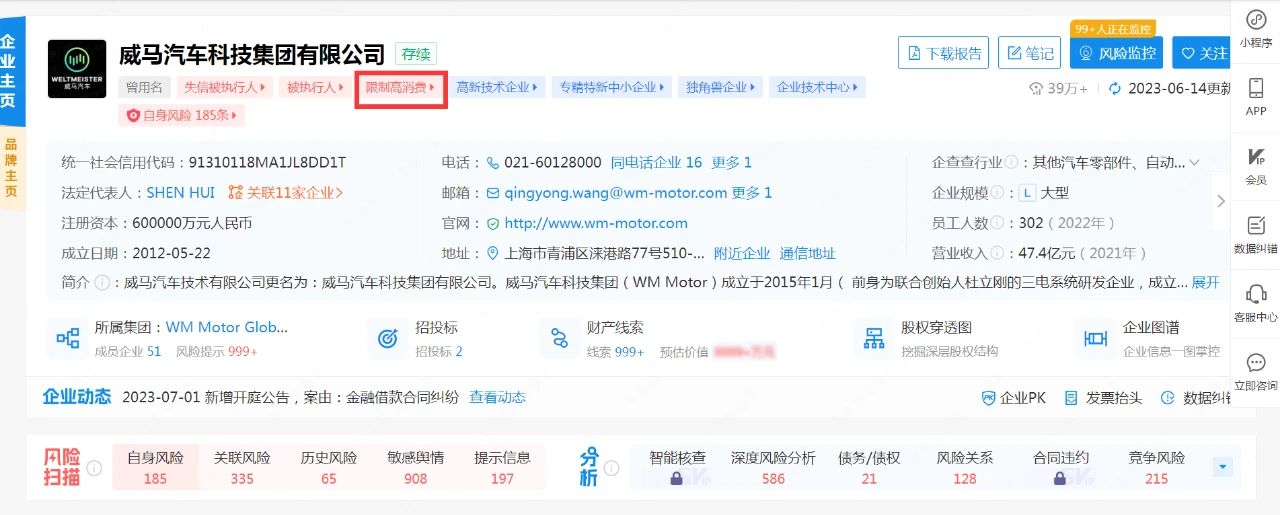Open the 失信被执行人 tag
1280x515 pixels.
[x=224, y=87]
